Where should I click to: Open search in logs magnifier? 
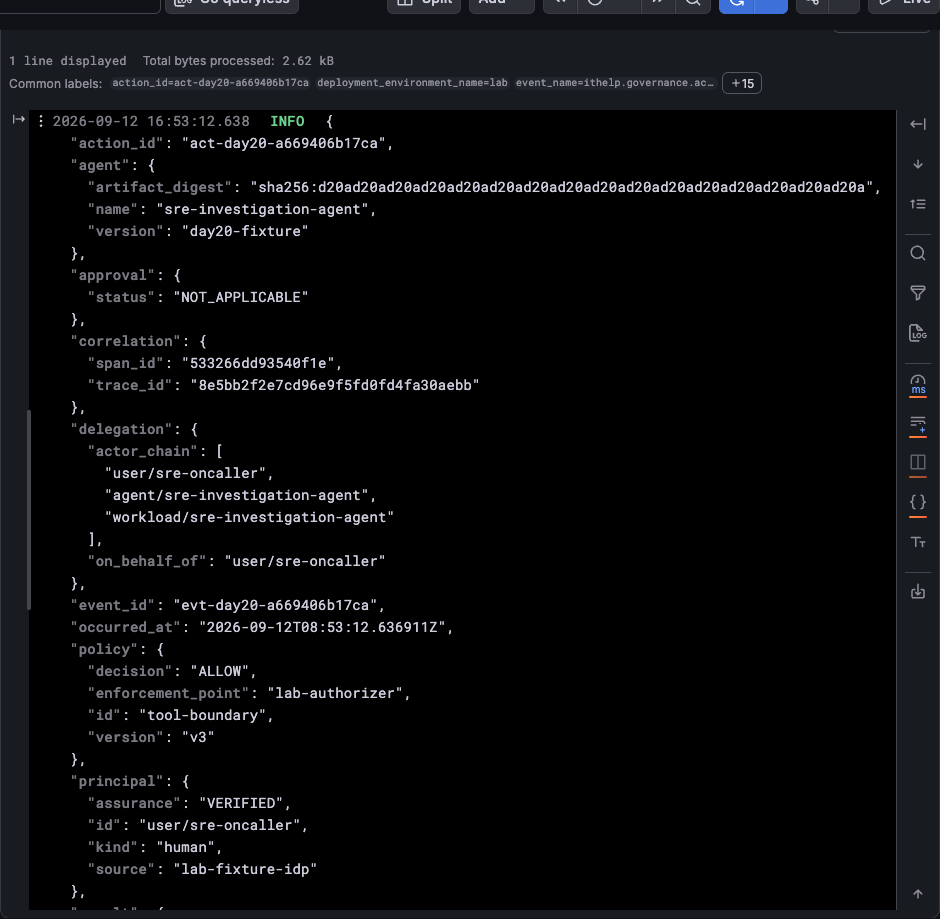tap(918, 253)
